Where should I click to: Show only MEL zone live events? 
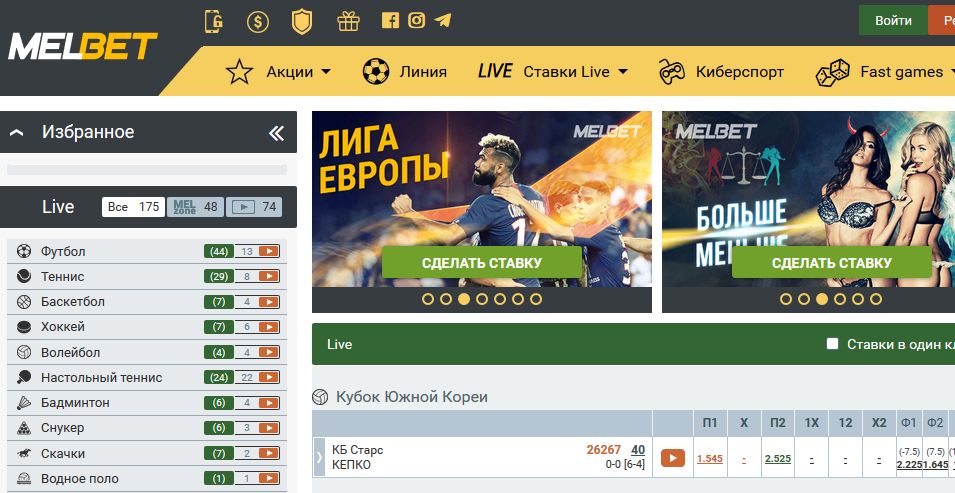(195, 207)
